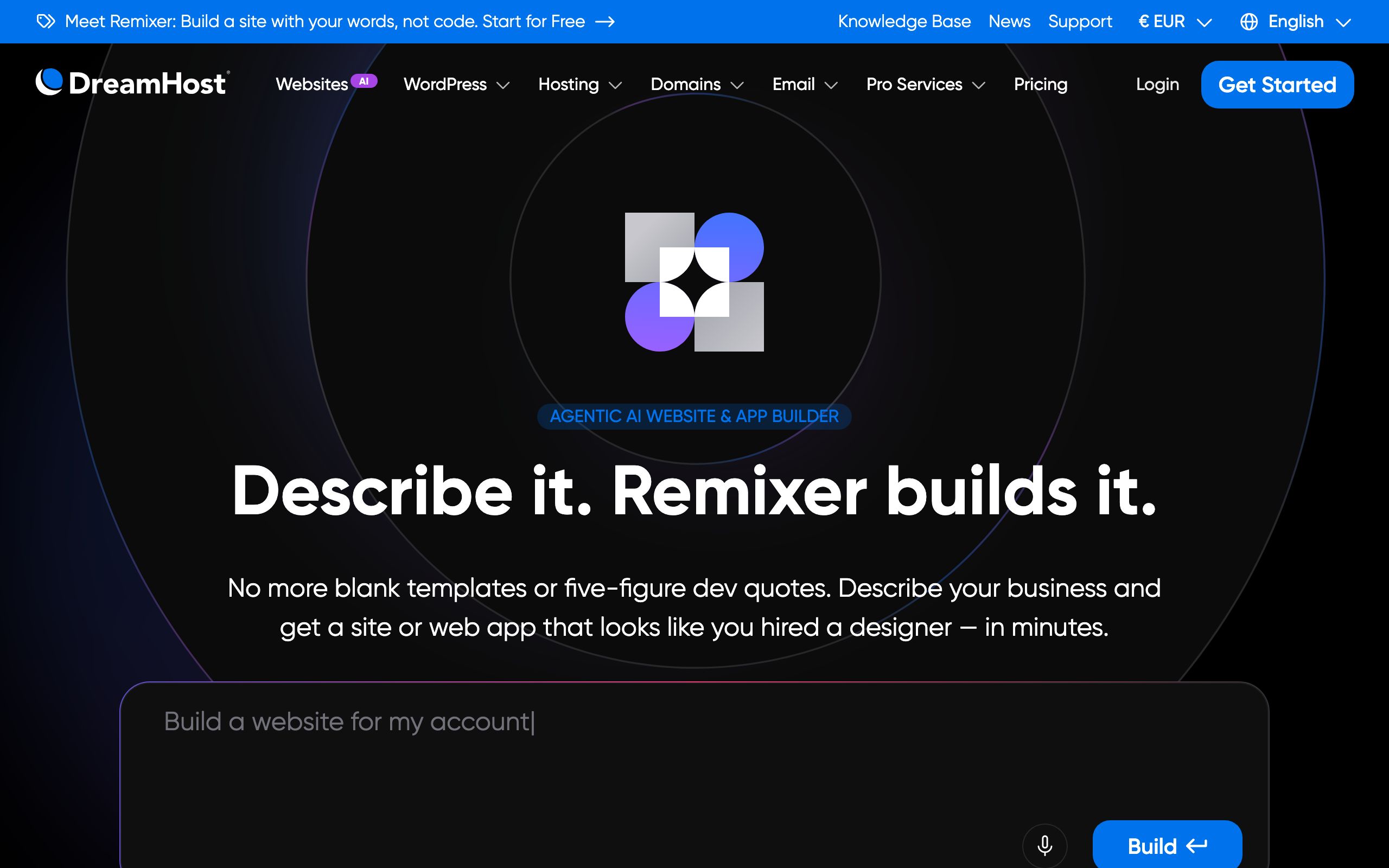Screen dimensions: 1389x868
Task: Open the Support link
Action: point(1080,22)
